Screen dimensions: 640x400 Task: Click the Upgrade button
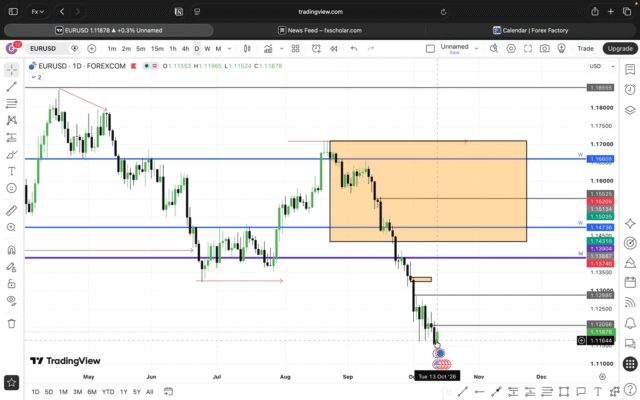click(620, 49)
